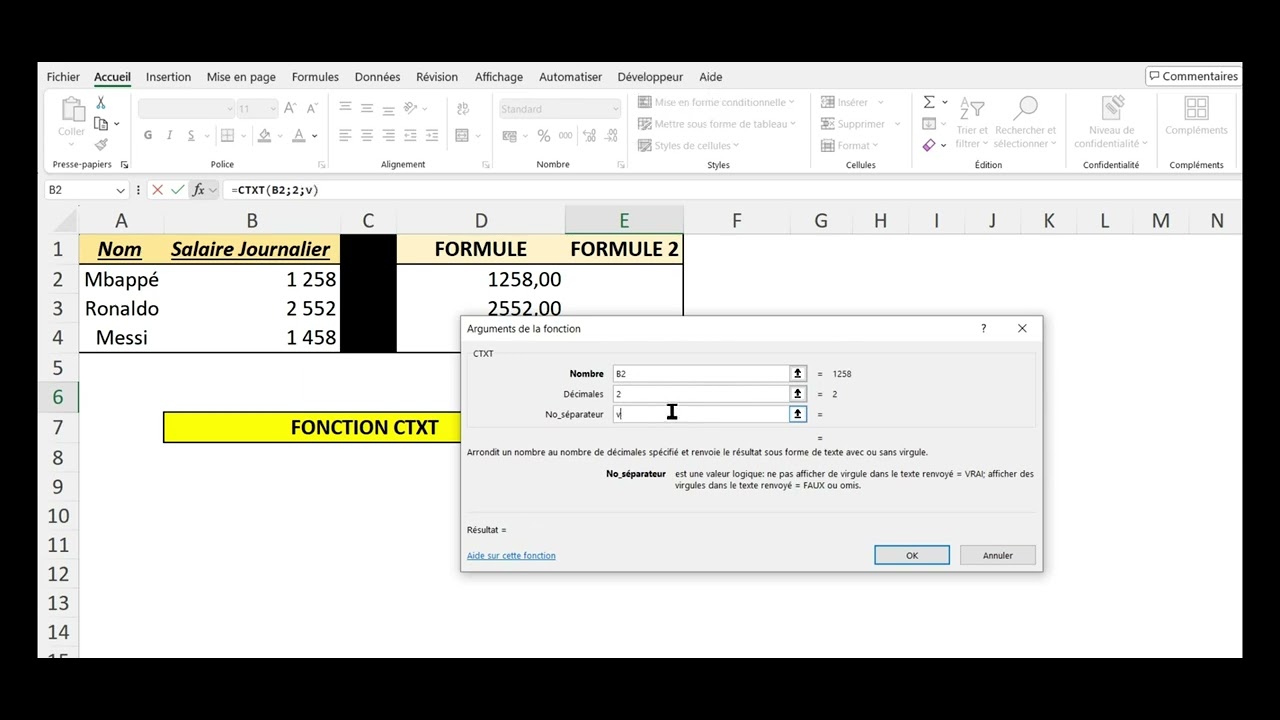Click OK in function arguments dialog
Screen dimensions: 1280x720
(912, 555)
